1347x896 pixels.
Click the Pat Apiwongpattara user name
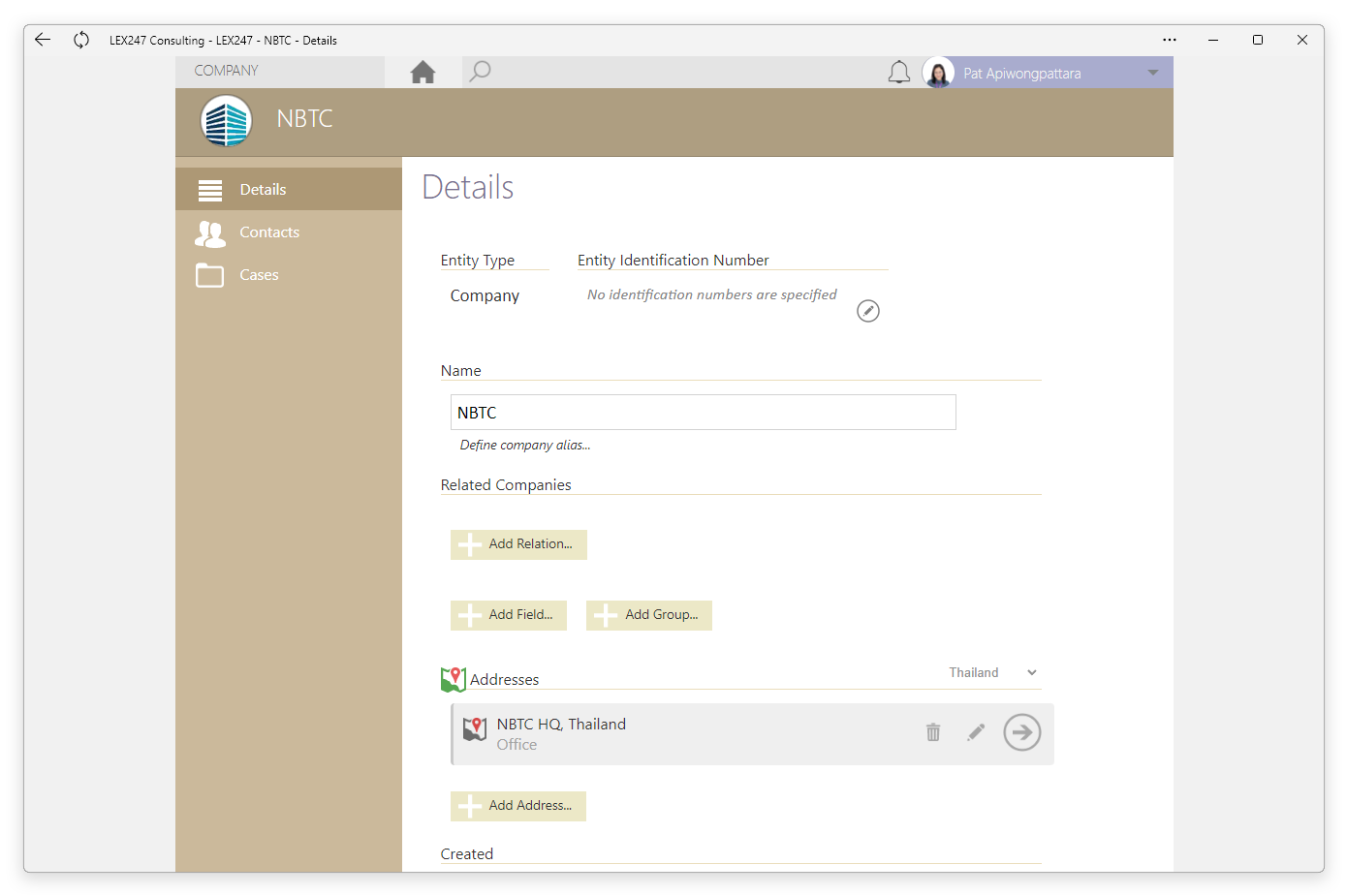click(x=1022, y=73)
